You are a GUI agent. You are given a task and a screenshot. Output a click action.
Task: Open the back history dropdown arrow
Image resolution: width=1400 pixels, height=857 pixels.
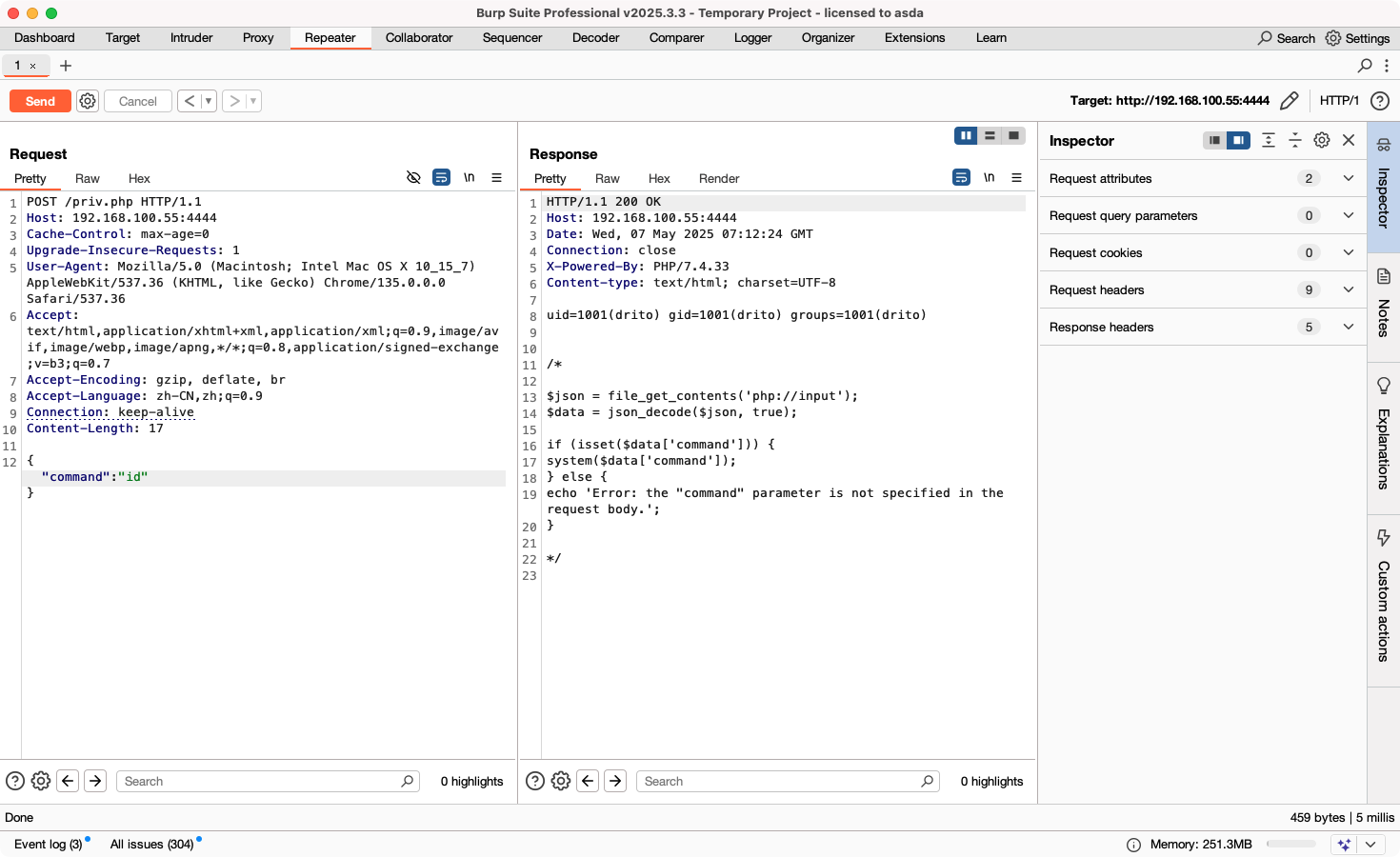coord(209,101)
